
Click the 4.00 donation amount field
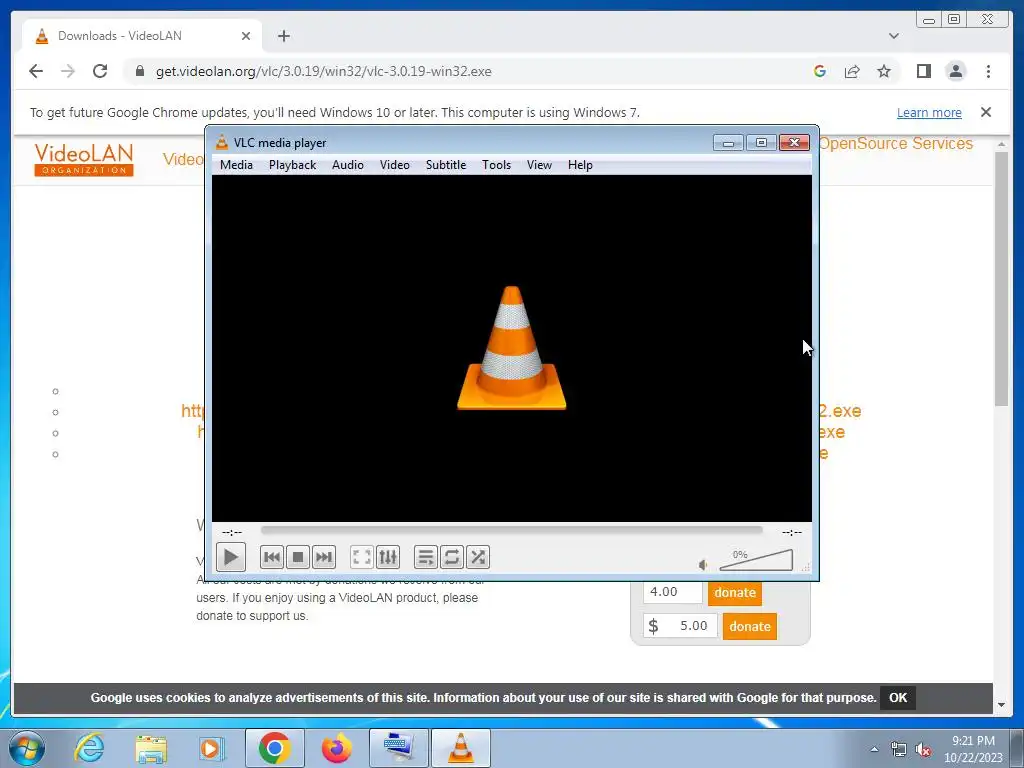pos(673,592)
